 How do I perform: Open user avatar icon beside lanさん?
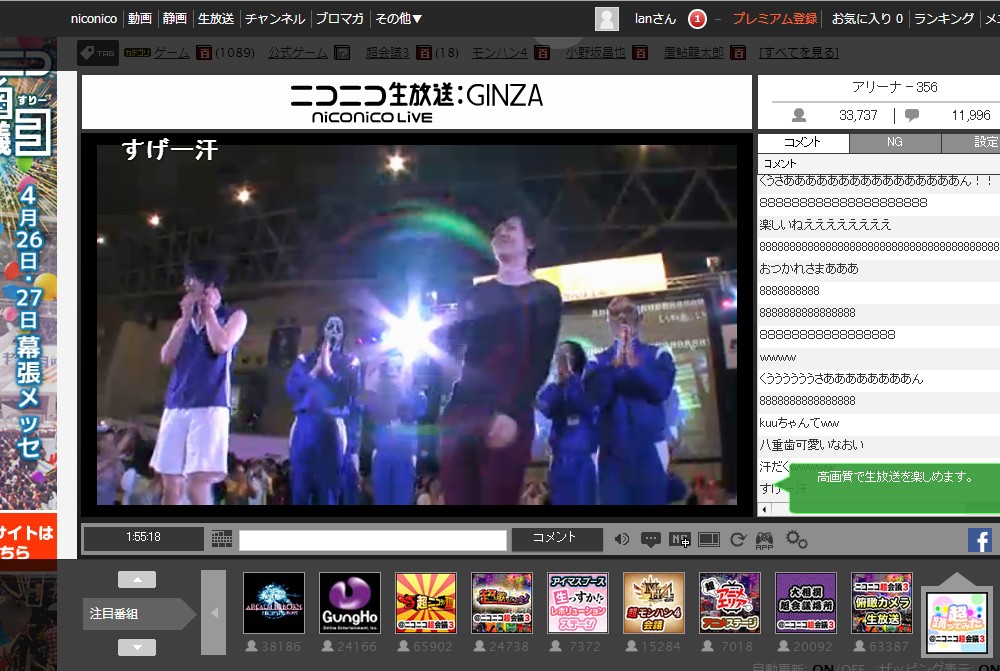[607, 18]
